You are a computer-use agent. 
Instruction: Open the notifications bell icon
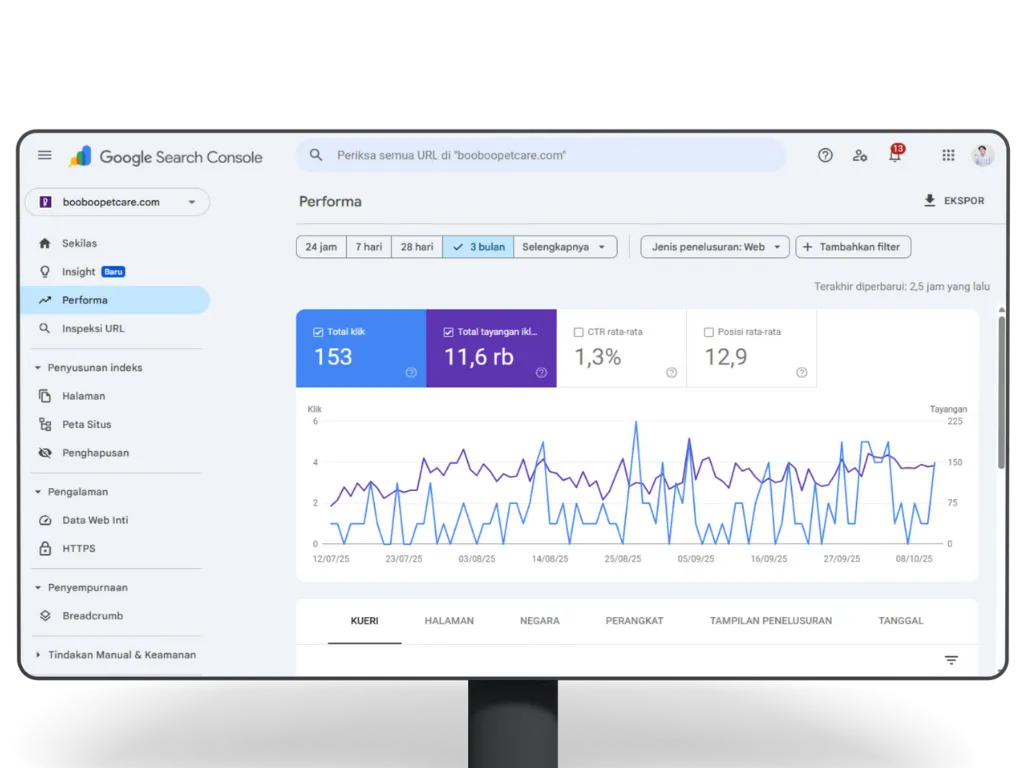pyautogui.click(x=895, y=156)
